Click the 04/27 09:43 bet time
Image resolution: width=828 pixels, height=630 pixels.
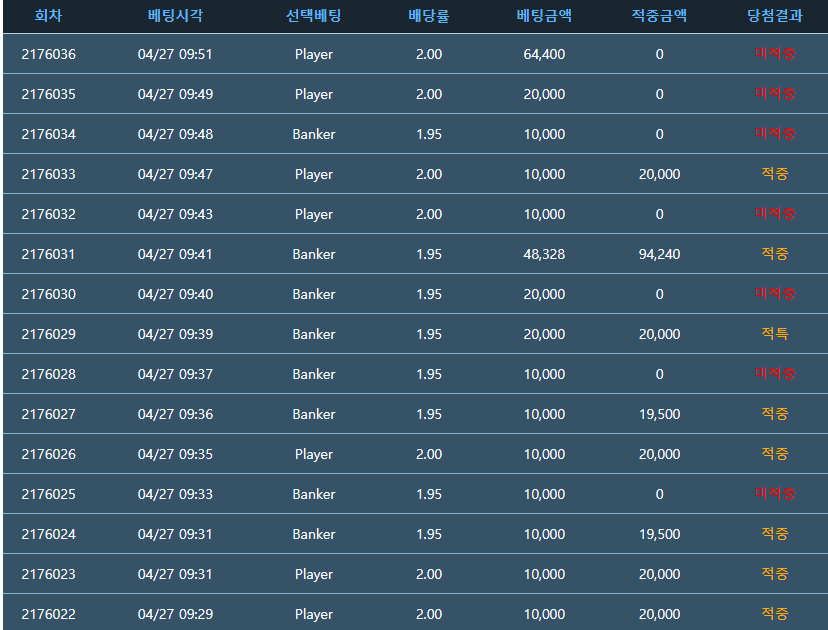pyautogui.click(x=175, y=214)
